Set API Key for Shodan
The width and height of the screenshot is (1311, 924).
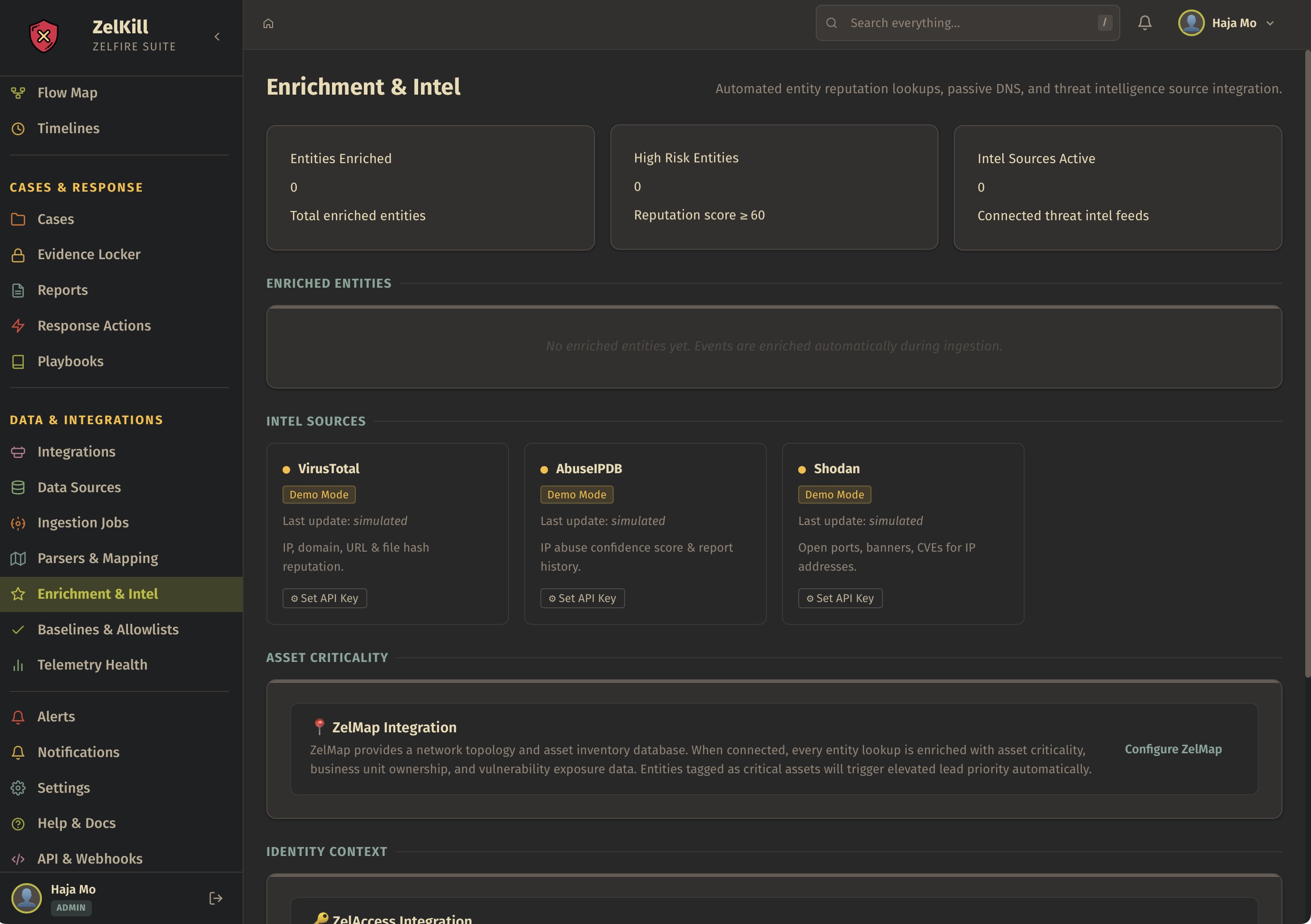click(840, 598)
